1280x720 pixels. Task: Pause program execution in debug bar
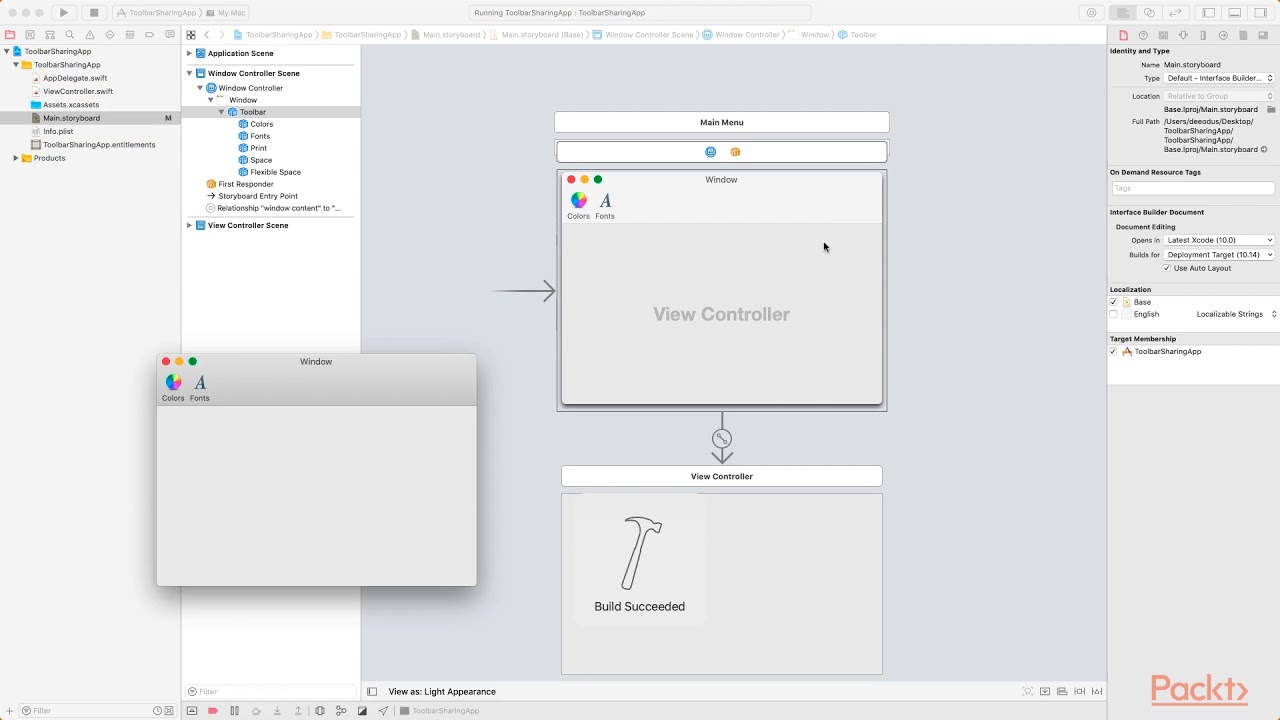(235, 711)
